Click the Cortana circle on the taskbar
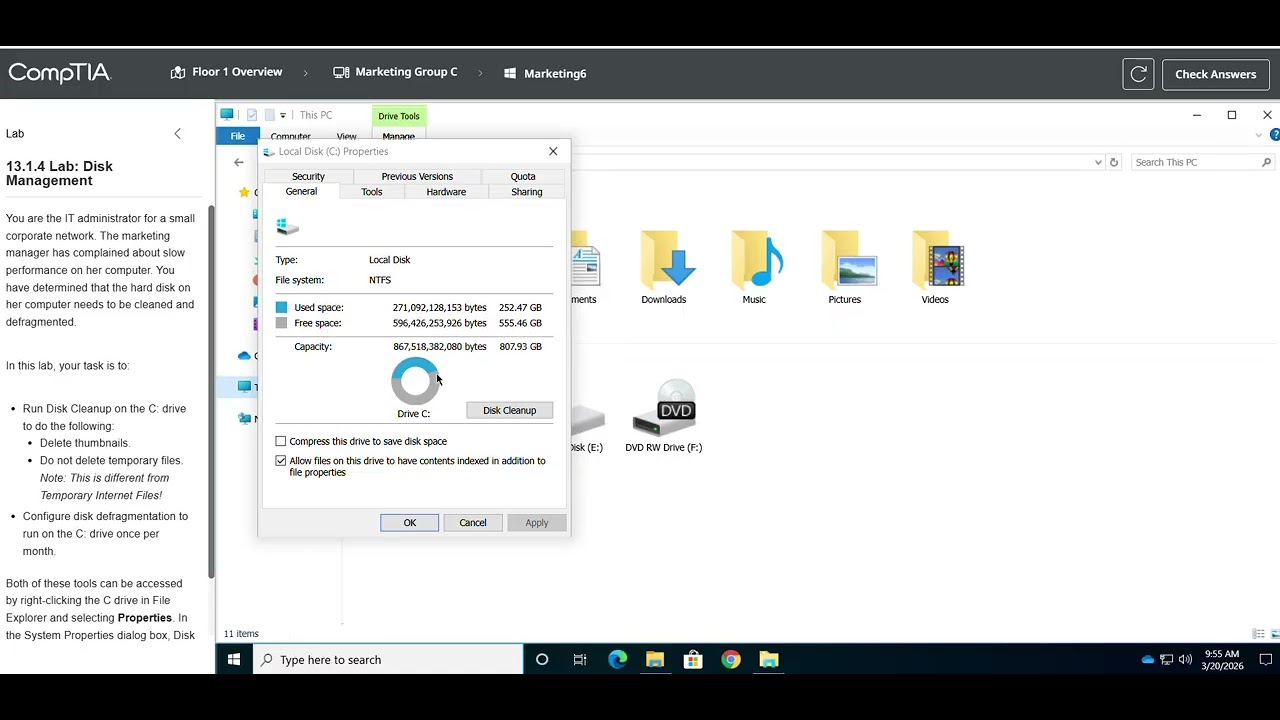 [x=542, y=660]
